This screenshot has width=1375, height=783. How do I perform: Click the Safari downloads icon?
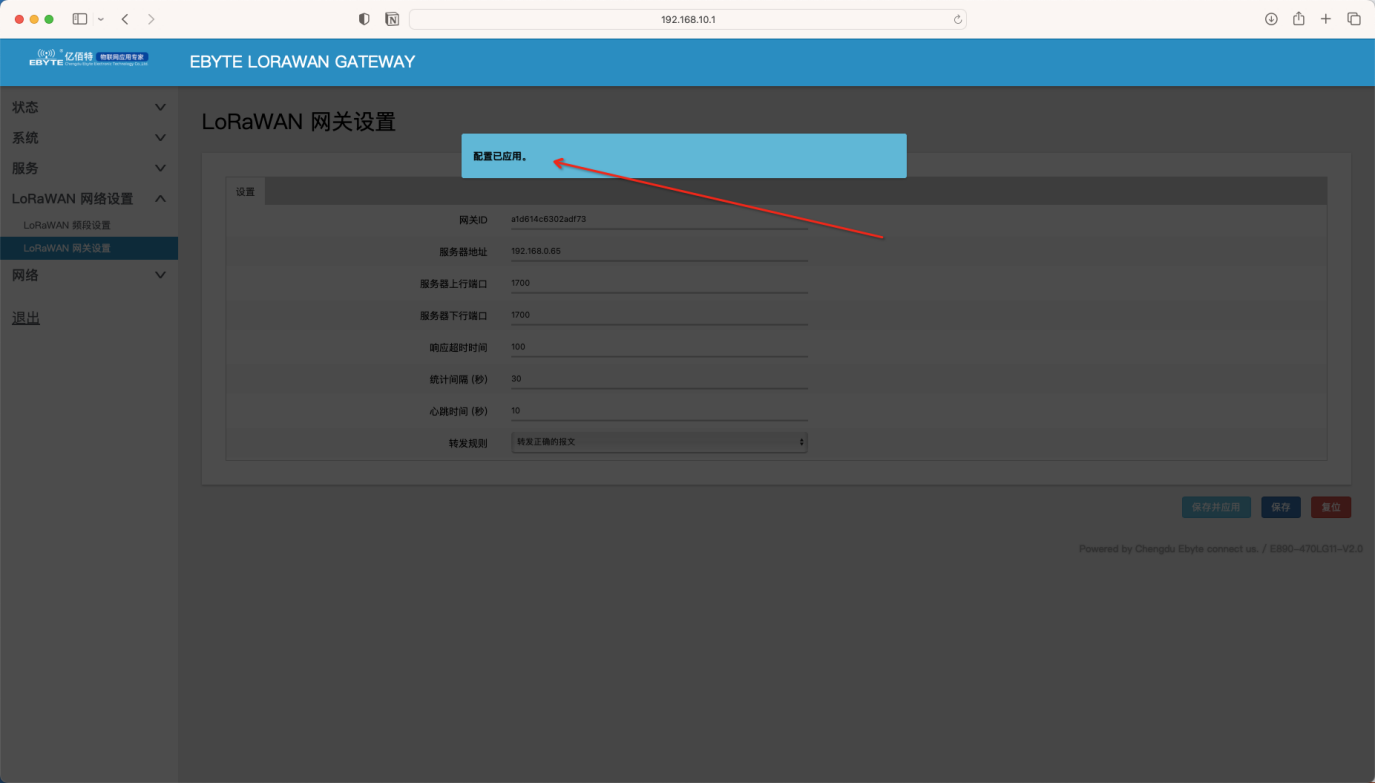click(x=1270, y=18)
